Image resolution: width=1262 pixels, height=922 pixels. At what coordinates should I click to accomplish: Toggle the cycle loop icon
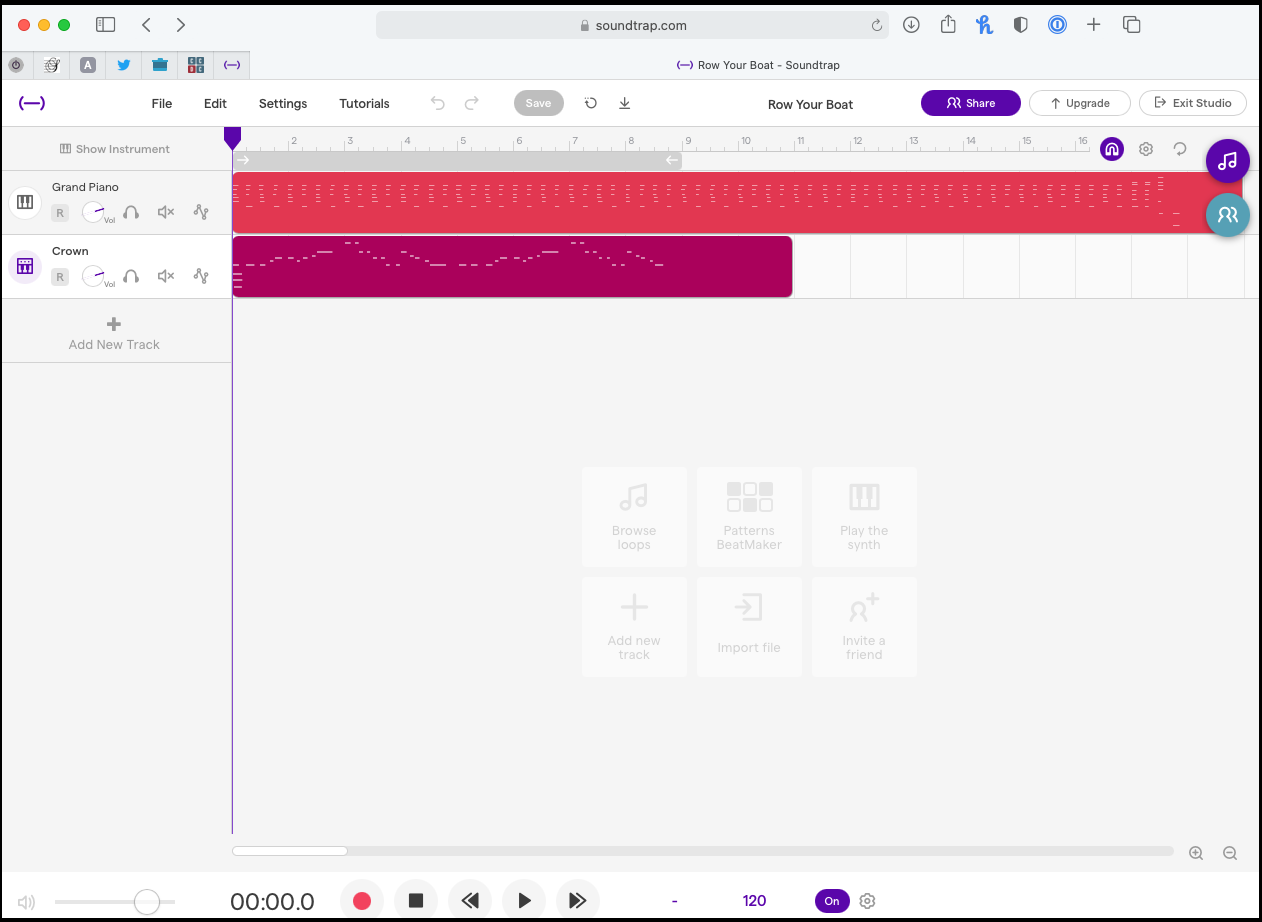(1180, 149)
